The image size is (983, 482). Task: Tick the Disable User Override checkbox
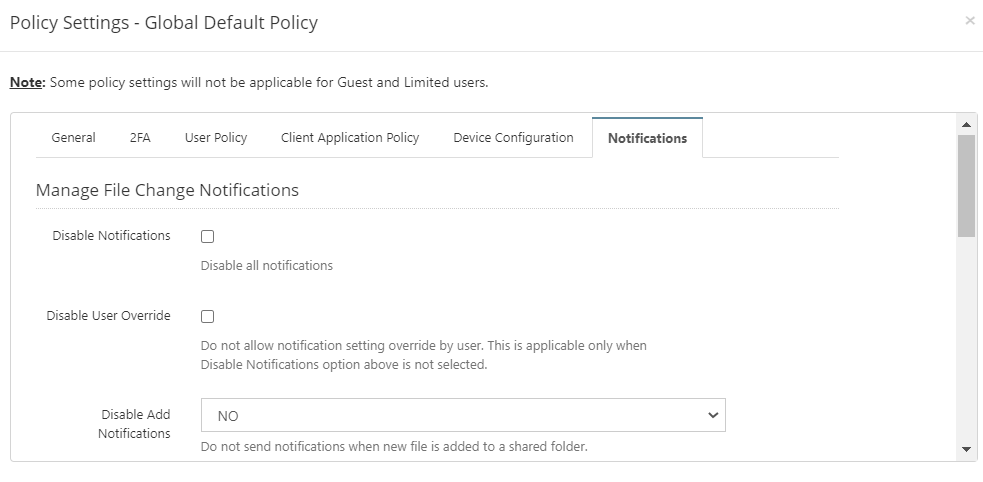click(x=208, y=317)
